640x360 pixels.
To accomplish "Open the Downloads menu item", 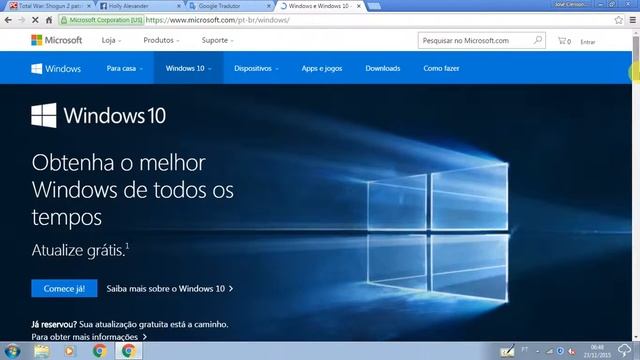I will pyautogui.click(x=383, y=69).
